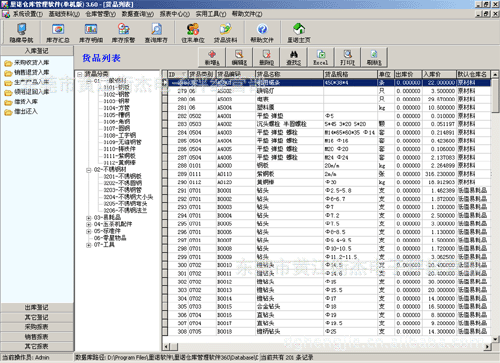Screen dimensions: 500x363
Task: Open the 帮助文件 item in the menu bar
Action: tap(247, 14)
